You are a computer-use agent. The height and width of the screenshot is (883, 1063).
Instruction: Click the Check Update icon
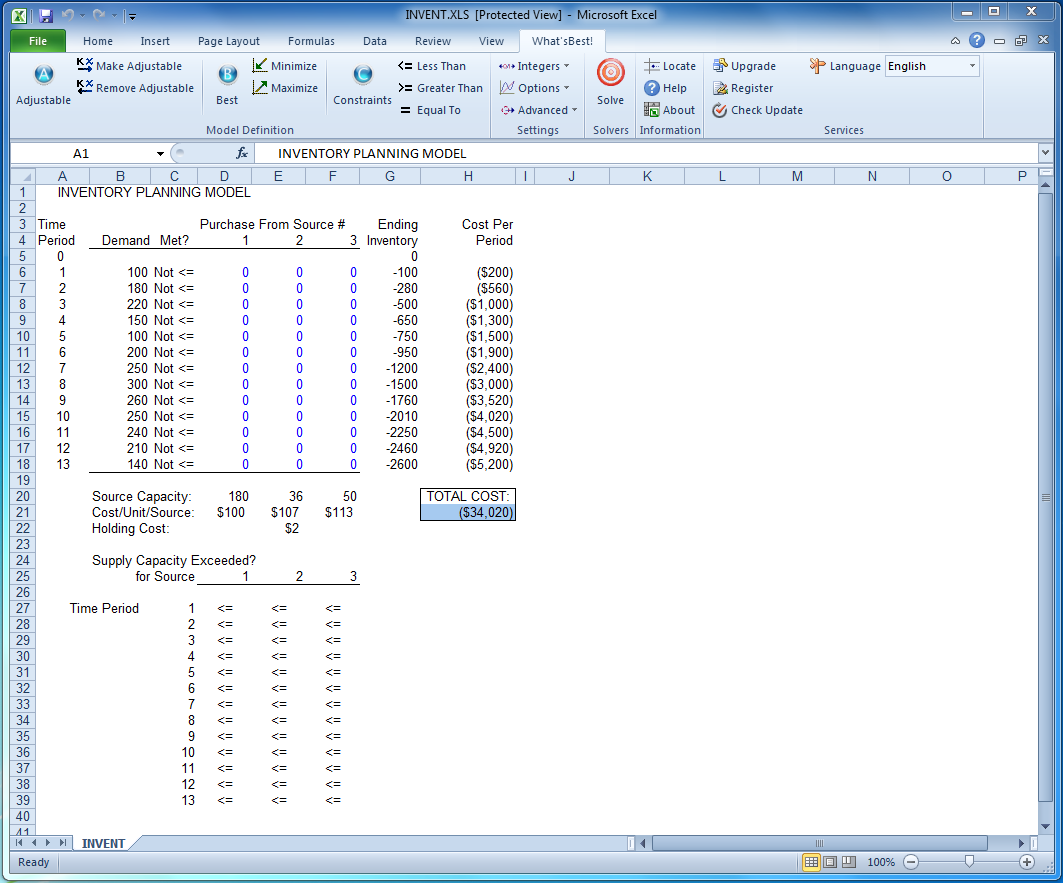720,110
